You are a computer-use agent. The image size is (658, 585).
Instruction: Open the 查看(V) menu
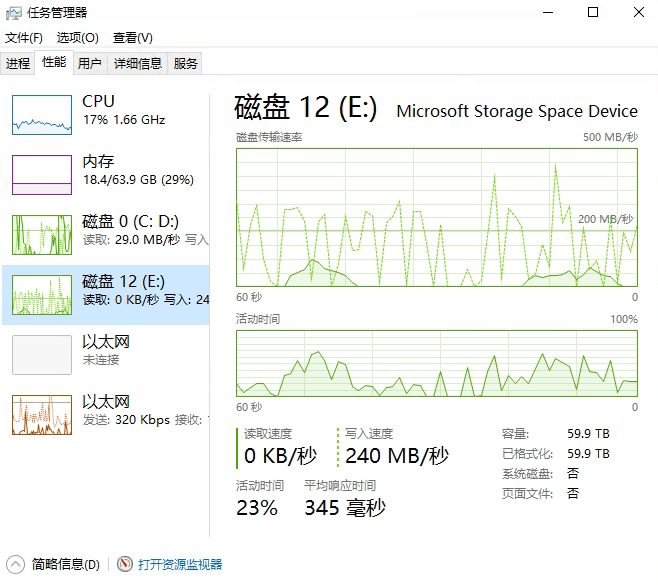pyautogui.click(x=132, y=38)
